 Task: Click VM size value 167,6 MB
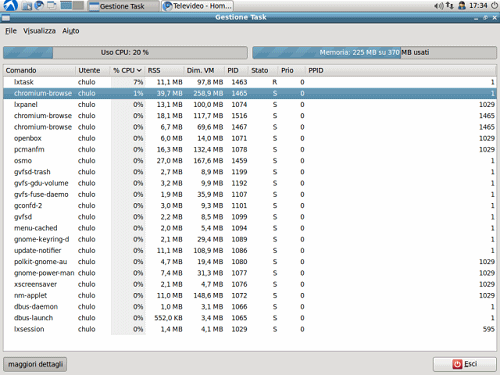(208, 161)
